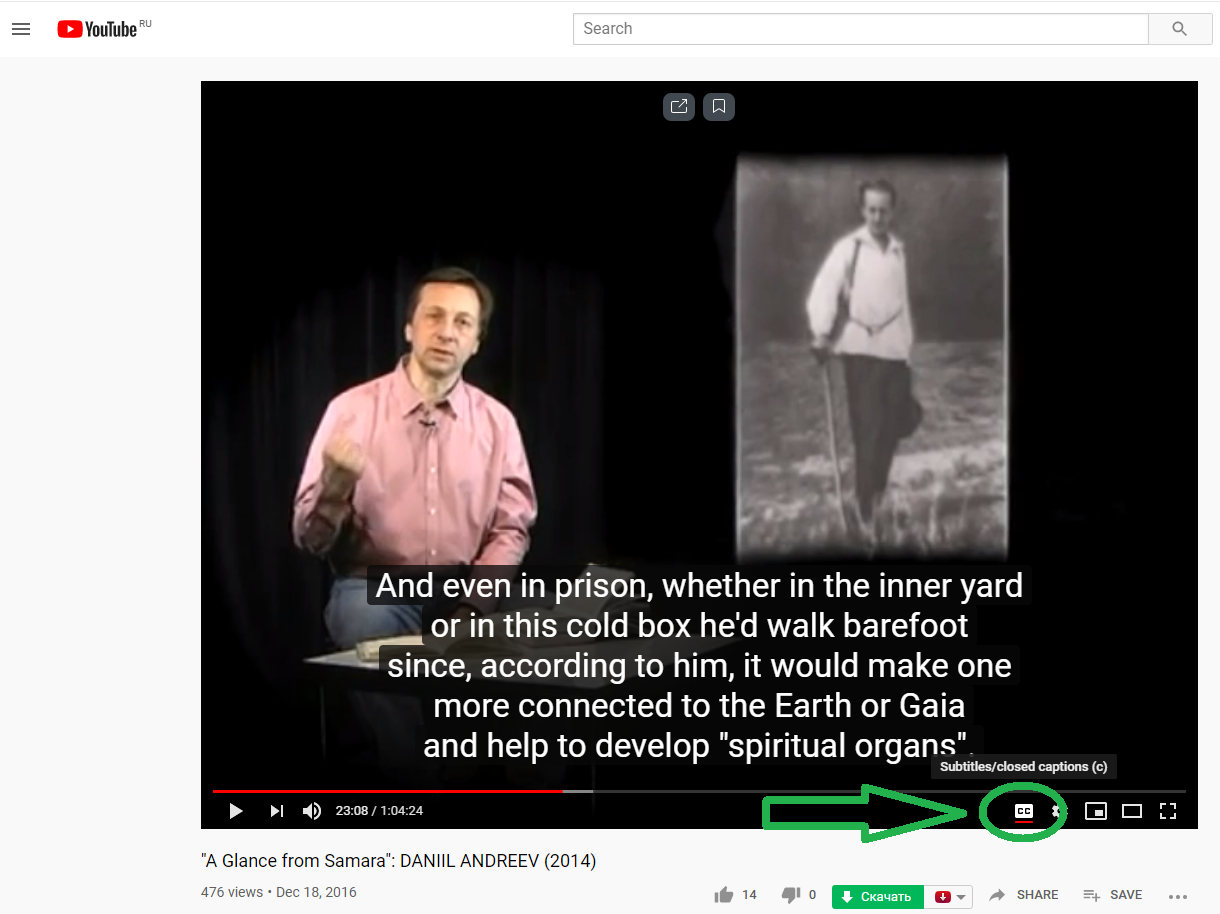
Task: Like the video with thumbs up
Action: tap(724, 895)
